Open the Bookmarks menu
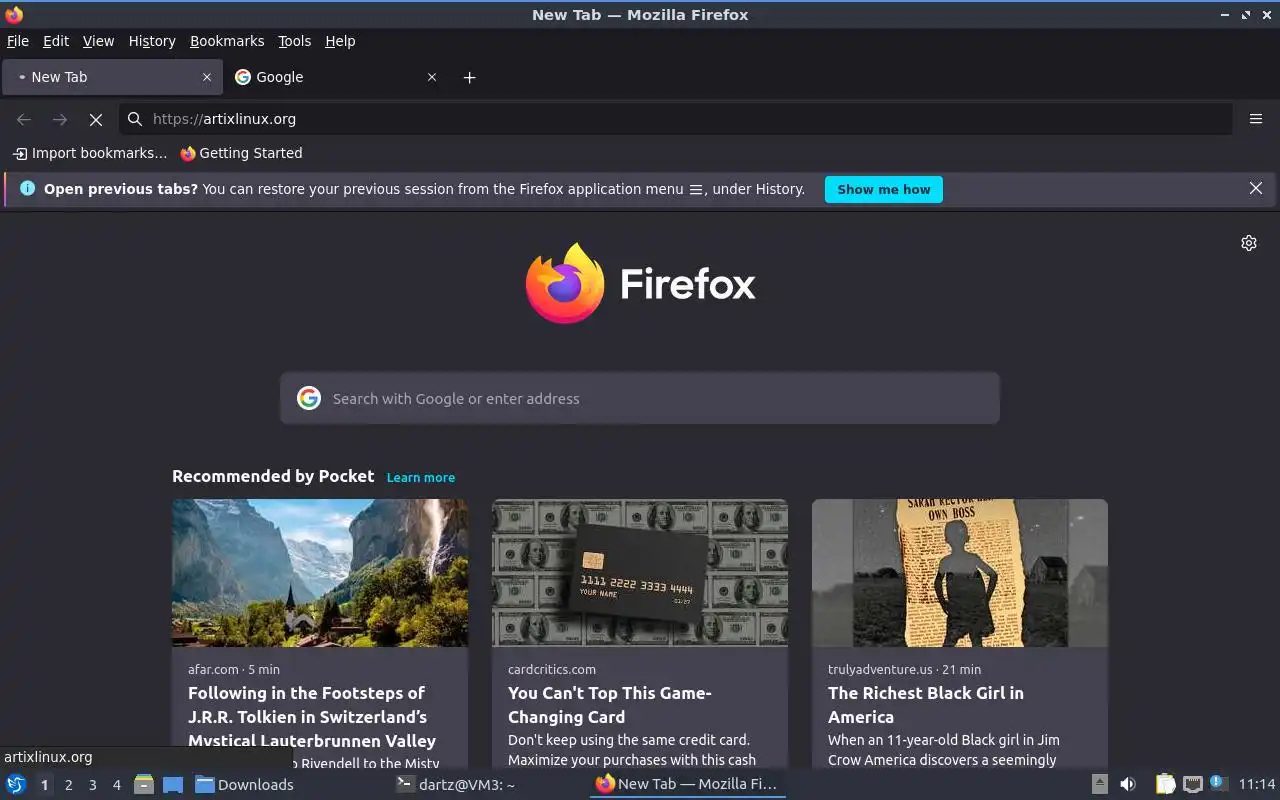This screenshot has height=800, width=1280. tap(227, 41)
